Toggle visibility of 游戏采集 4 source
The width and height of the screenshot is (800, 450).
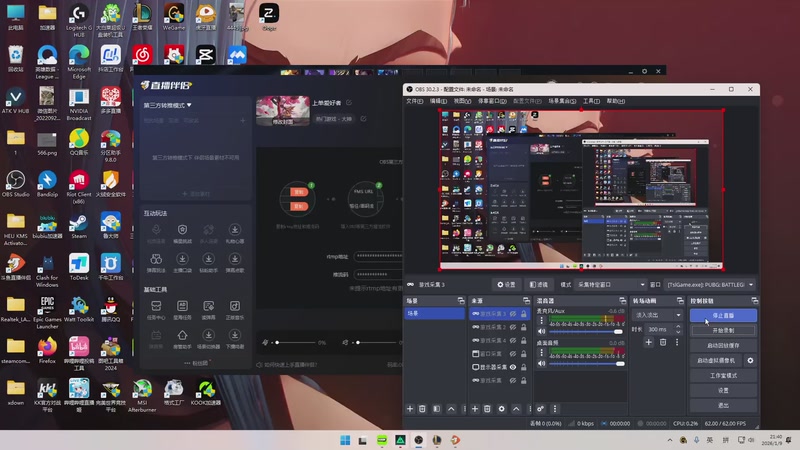pos(513,340)
